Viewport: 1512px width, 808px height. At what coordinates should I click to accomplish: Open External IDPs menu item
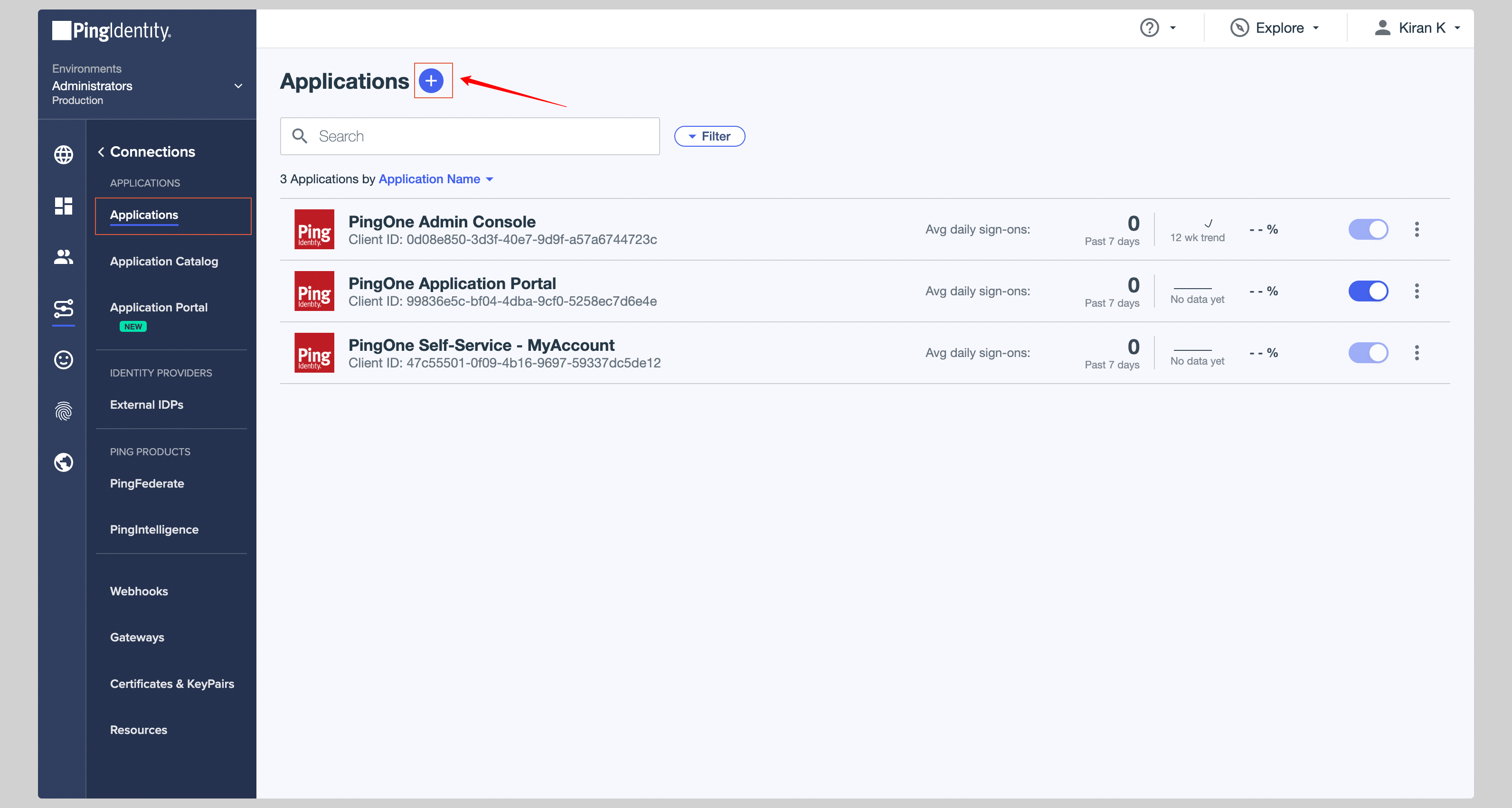146,404
